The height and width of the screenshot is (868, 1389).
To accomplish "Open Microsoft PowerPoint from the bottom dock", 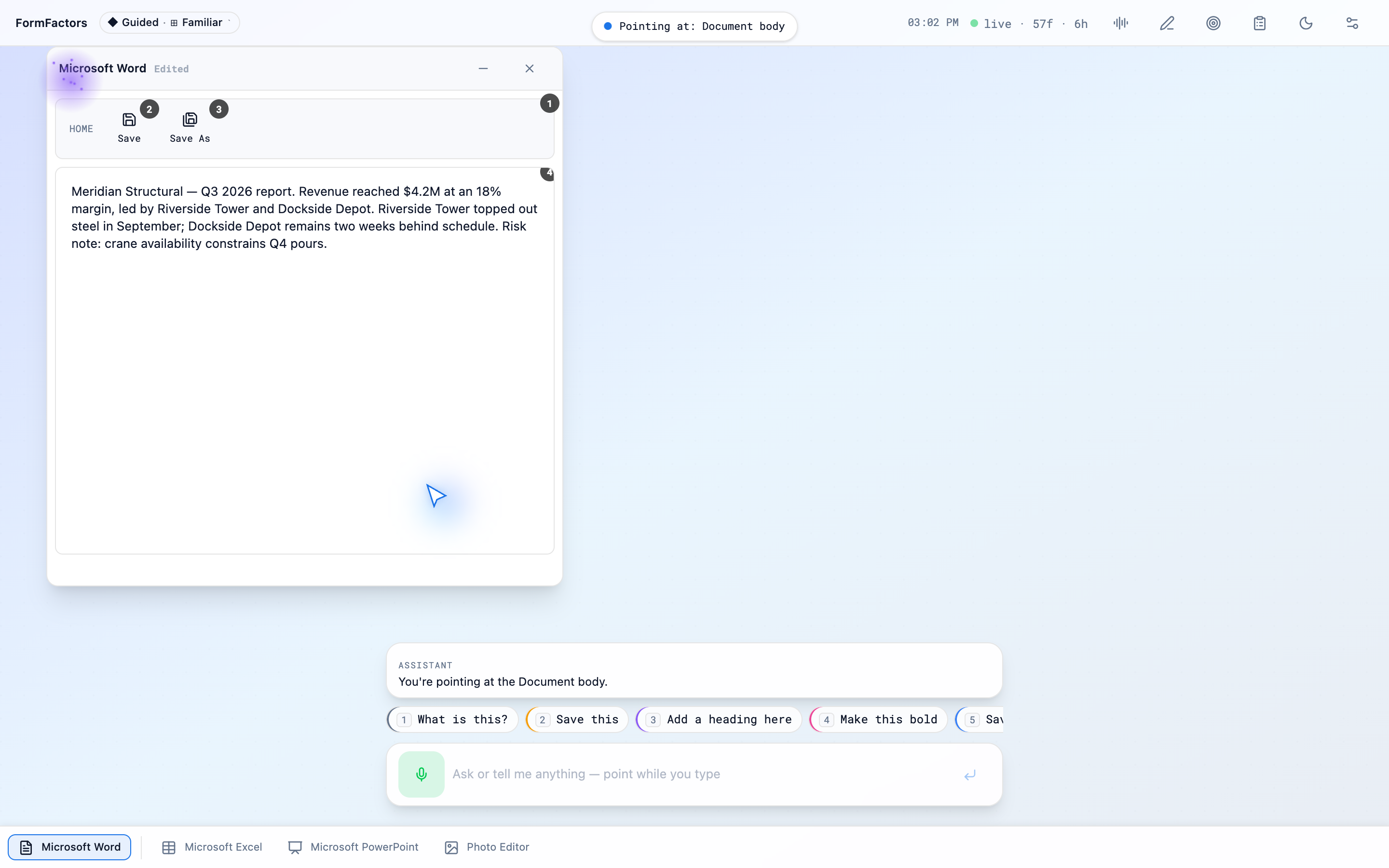I will [x=353, y=847].
